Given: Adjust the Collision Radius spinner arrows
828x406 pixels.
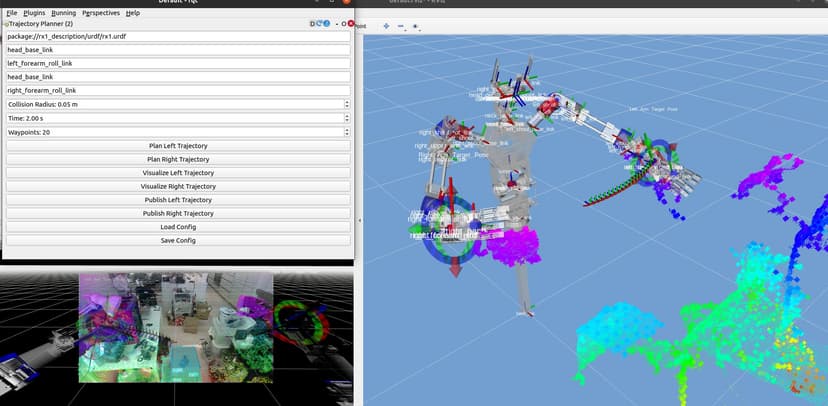Looking at the screenshot, I should click(x=346, y=104).
